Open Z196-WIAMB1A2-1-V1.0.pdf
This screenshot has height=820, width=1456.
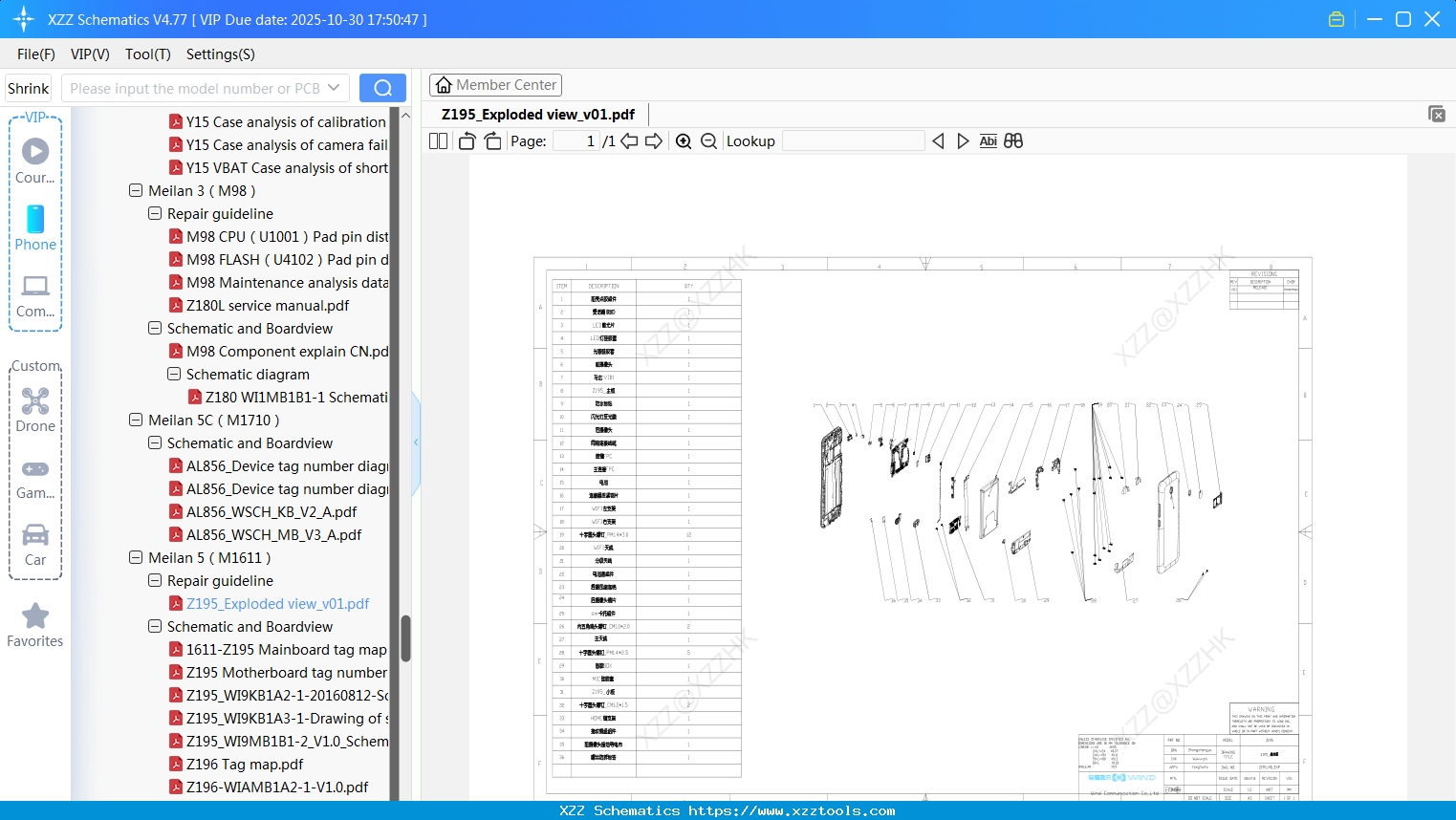pos(277,787)
